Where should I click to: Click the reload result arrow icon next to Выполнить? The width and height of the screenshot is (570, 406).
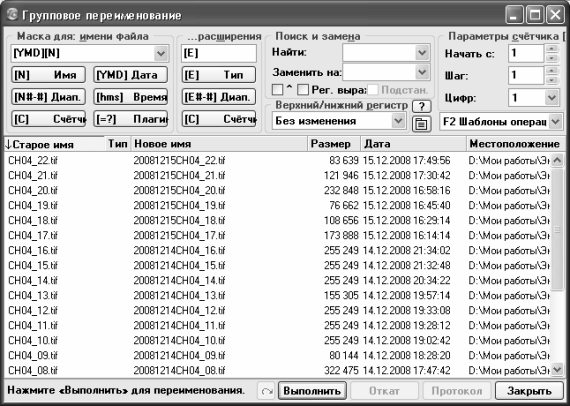tap(267, 391)
